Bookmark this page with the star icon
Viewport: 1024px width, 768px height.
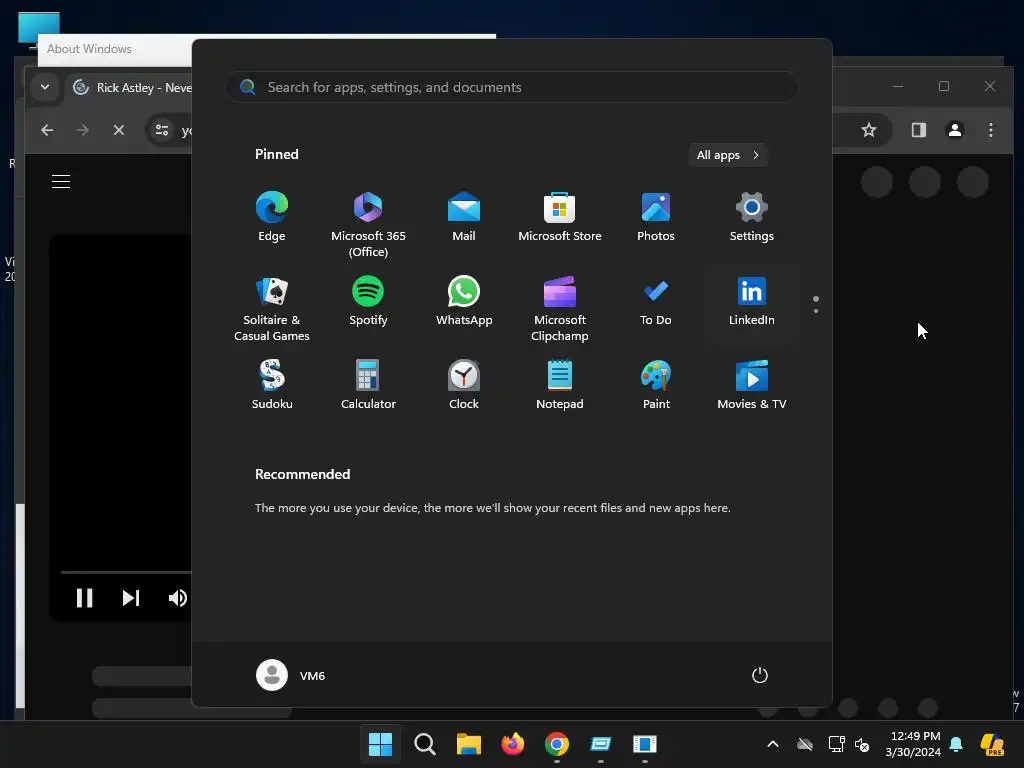869,130
